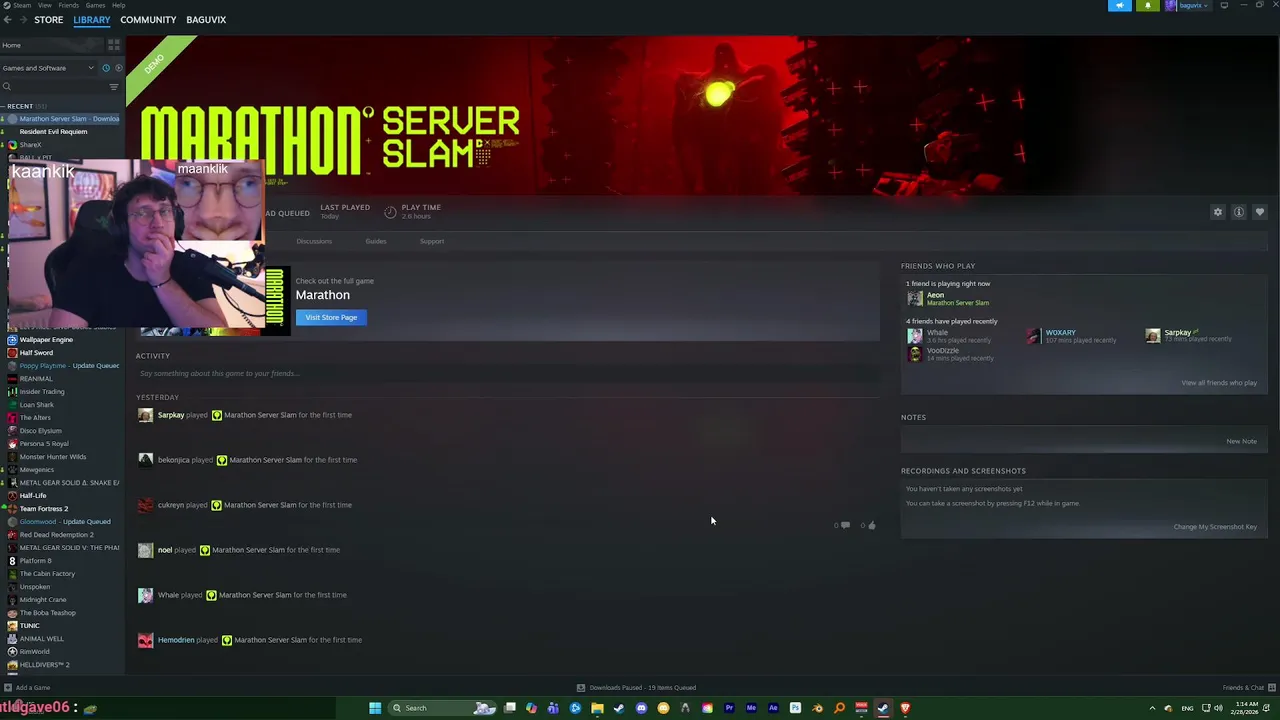Open Brave browser from the Windows taskbar
Screen dimensions: 1280x720
(x=905, y=708)
